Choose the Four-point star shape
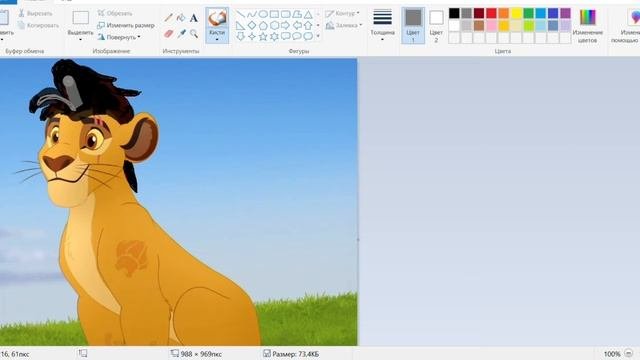 [x=252, y=36]
